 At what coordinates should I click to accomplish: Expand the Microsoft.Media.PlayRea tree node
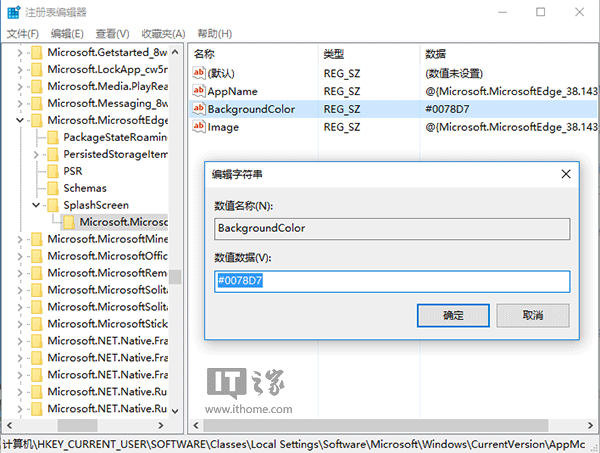pos(20,86)
